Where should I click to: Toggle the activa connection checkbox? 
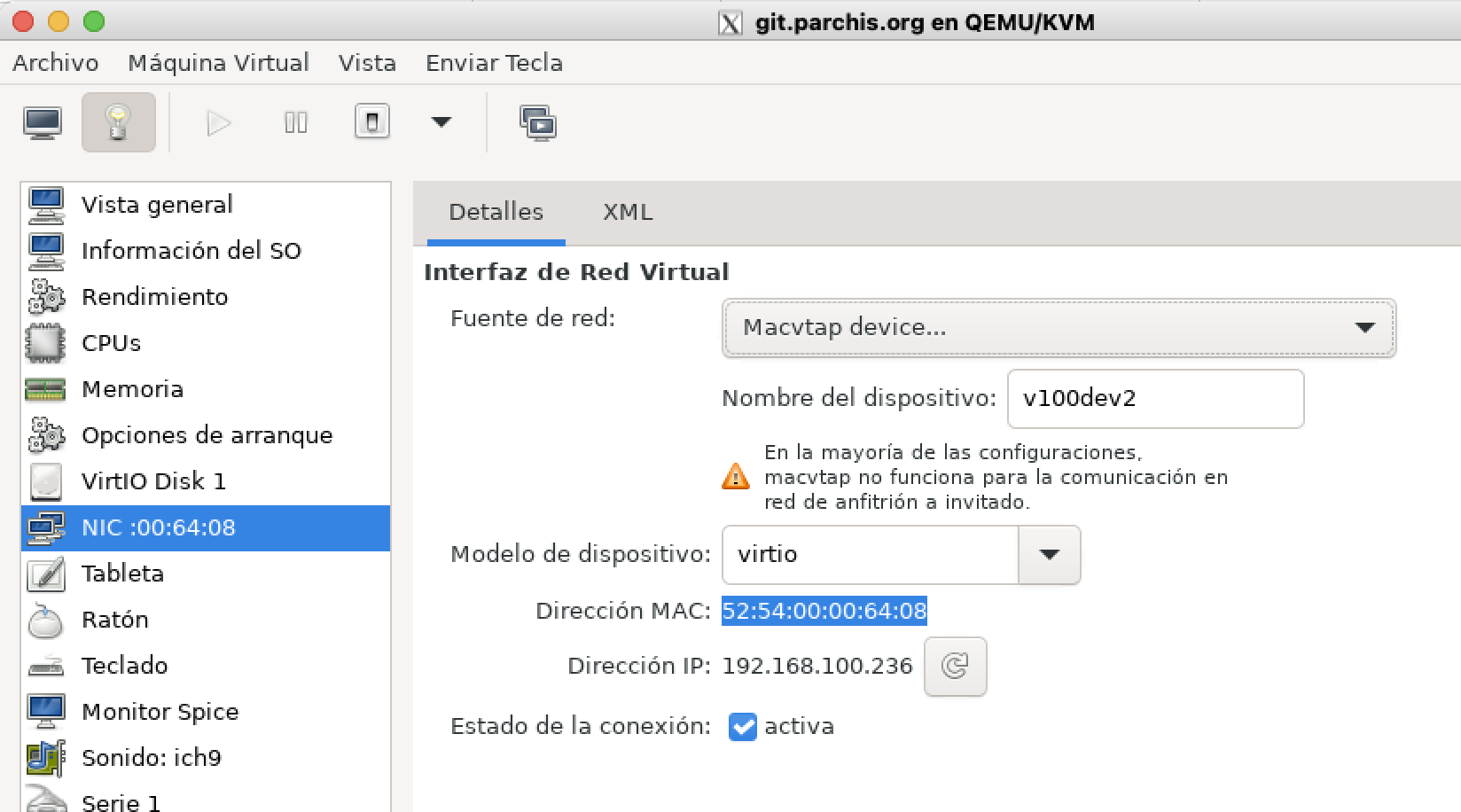click(743, 727)
